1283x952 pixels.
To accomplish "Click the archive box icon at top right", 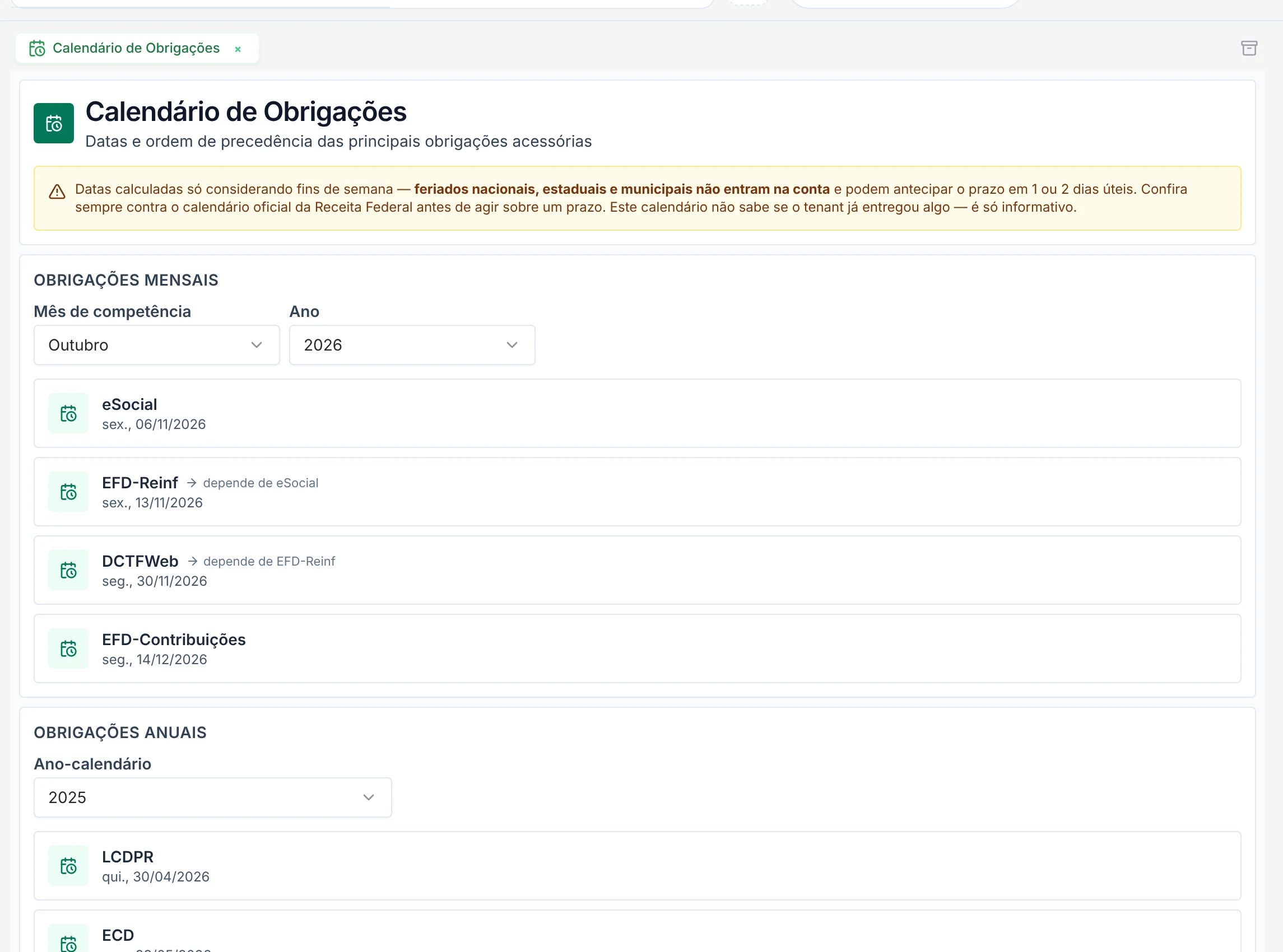I will pos(1248,48).
